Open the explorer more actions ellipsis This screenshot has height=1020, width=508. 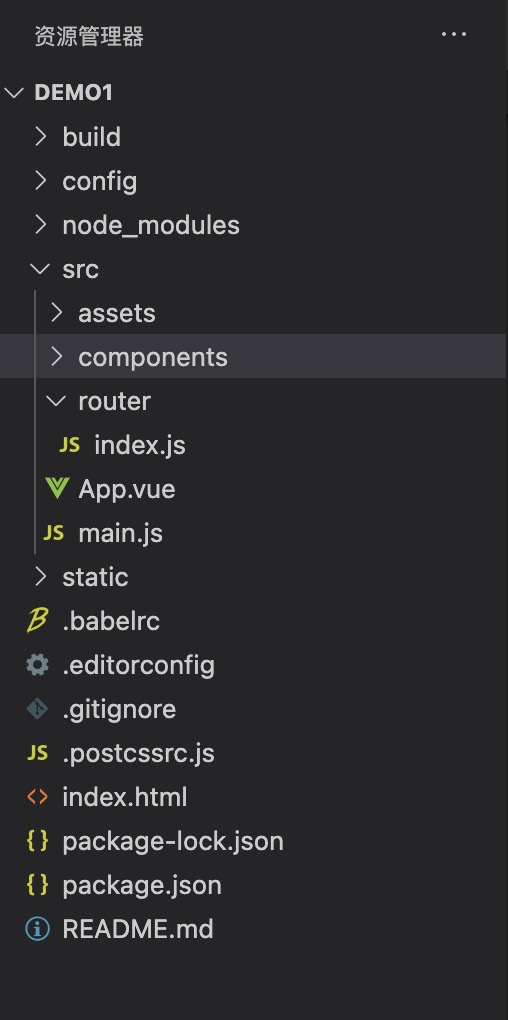[454, 34]
